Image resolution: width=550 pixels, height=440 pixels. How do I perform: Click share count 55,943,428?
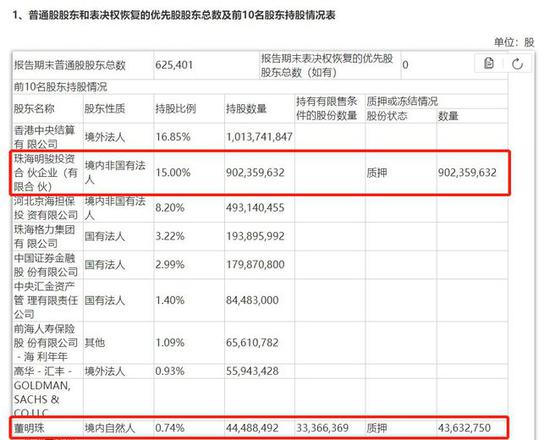(252, 371)
